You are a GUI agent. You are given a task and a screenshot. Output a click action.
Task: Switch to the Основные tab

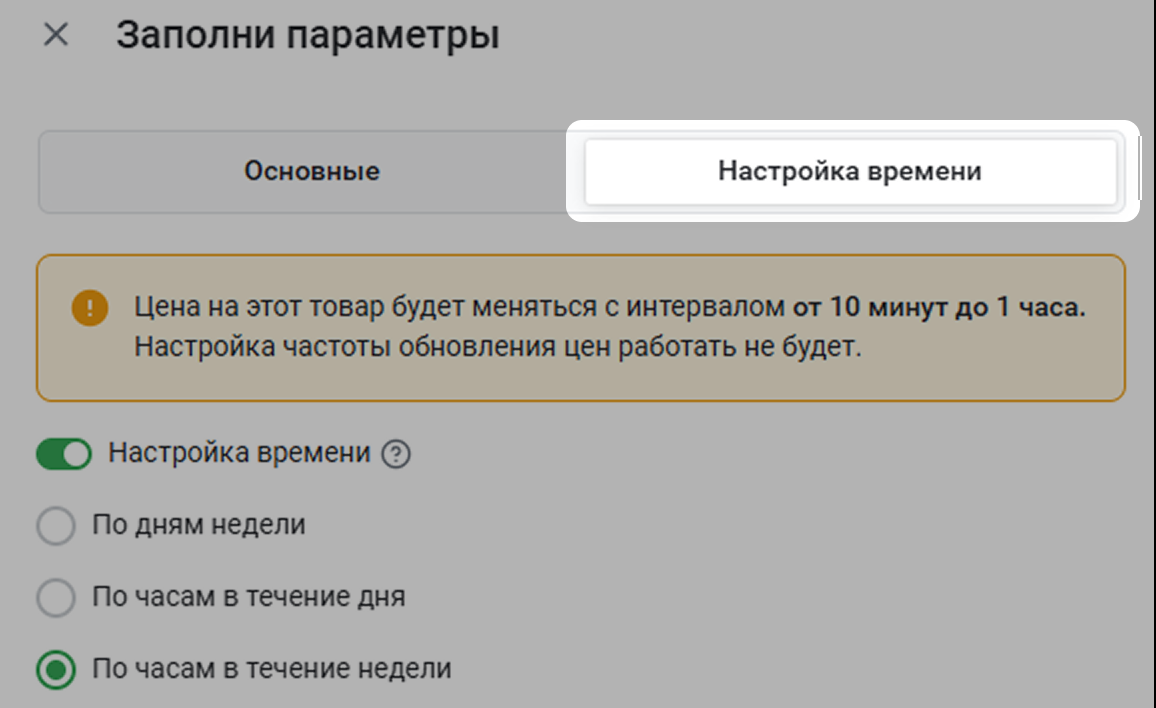point(312,171)
